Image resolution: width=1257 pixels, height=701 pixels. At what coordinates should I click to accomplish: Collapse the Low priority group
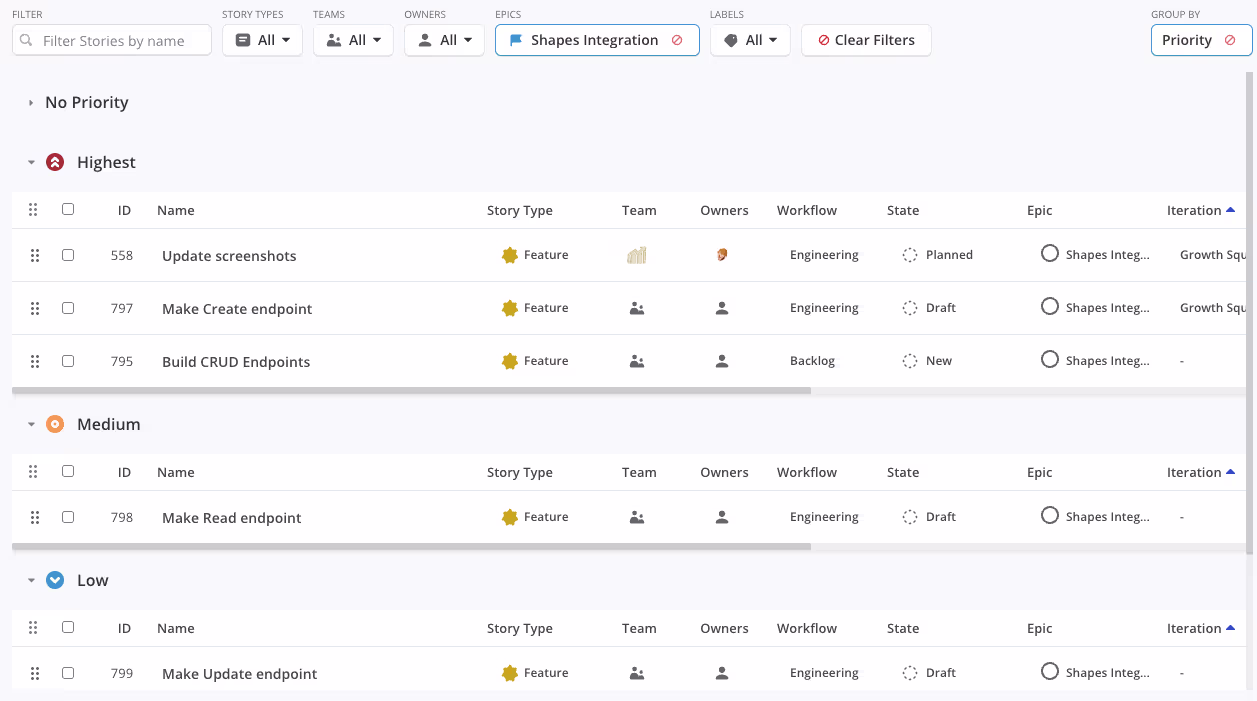coord(31,580)
